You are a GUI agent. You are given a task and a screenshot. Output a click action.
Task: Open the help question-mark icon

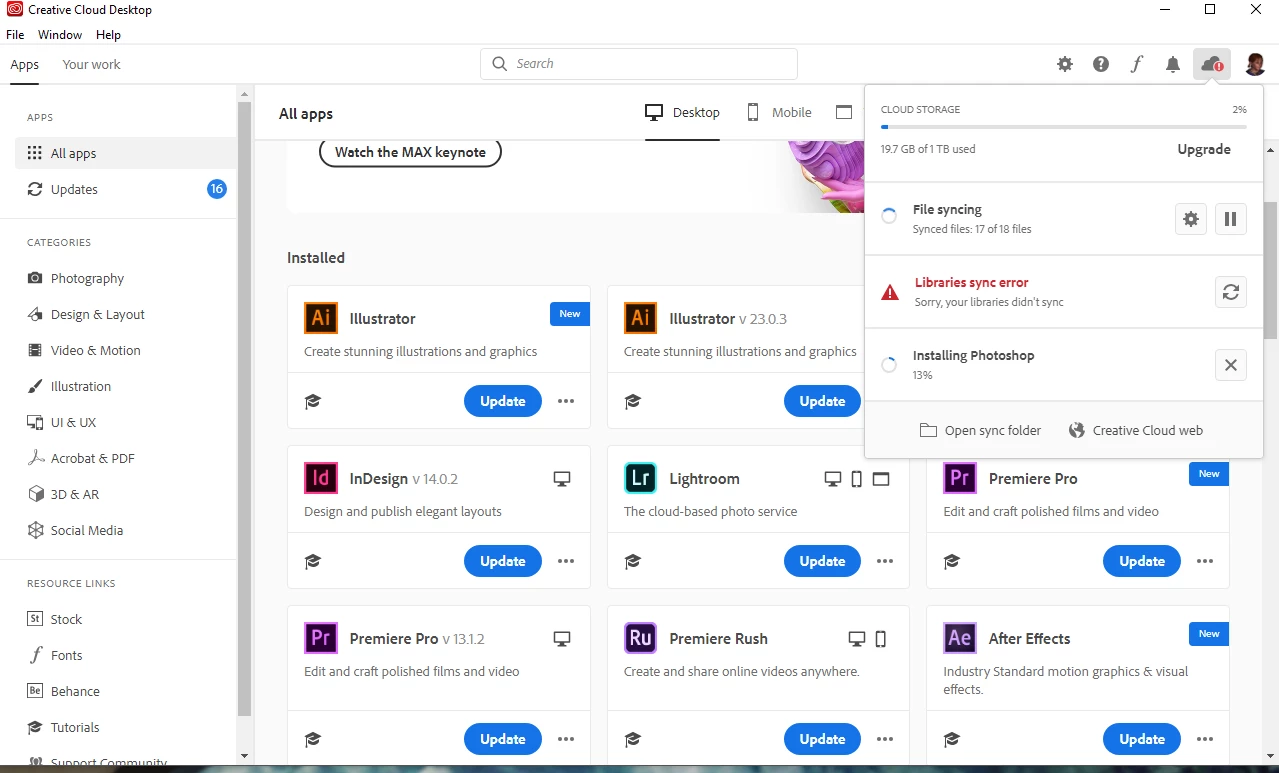1101,64
